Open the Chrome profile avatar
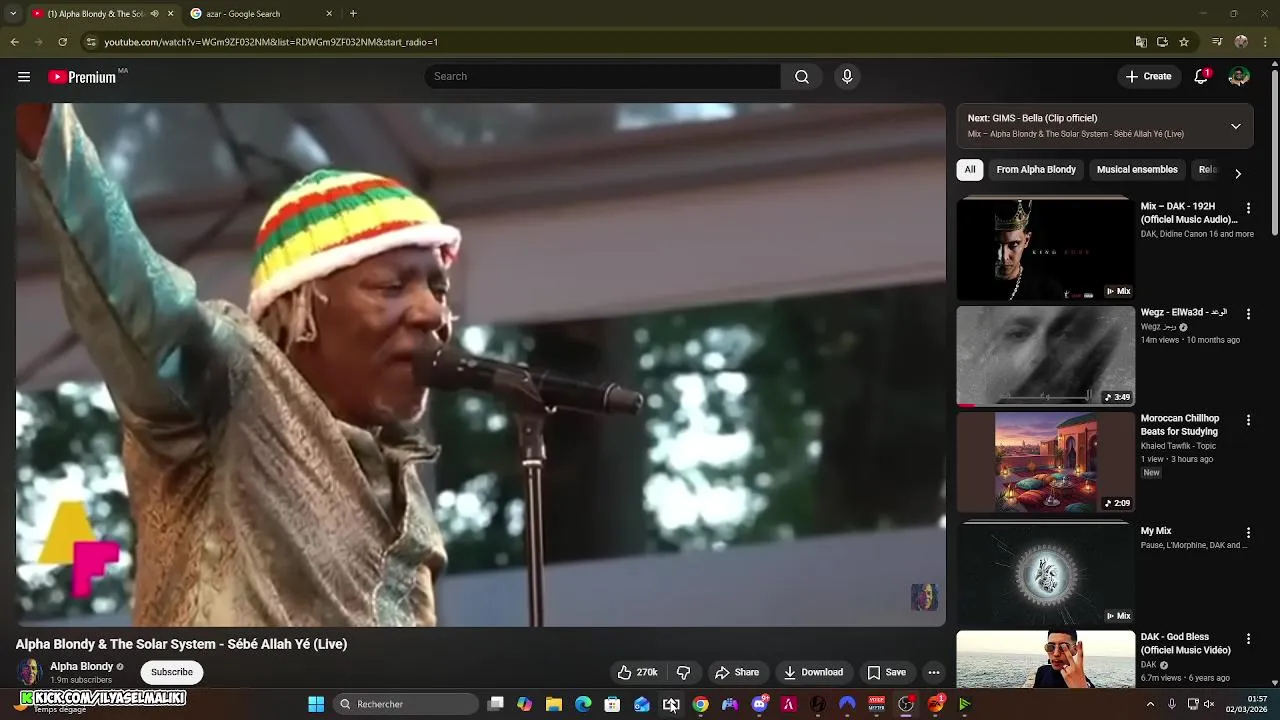1280x720 pixels. point(1241,42)
